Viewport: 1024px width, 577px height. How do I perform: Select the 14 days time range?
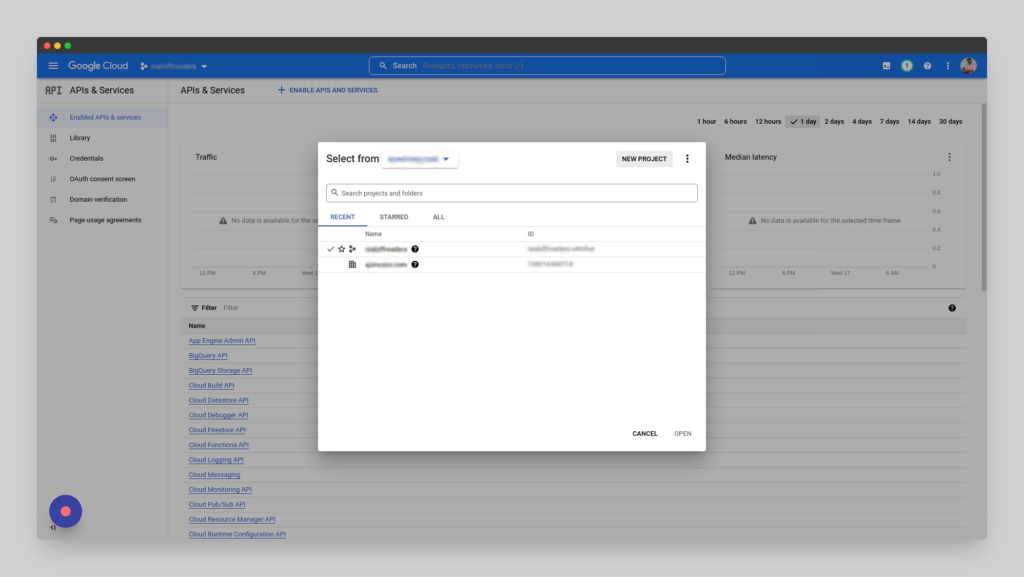pyautogui.click(x=918, y=121)
